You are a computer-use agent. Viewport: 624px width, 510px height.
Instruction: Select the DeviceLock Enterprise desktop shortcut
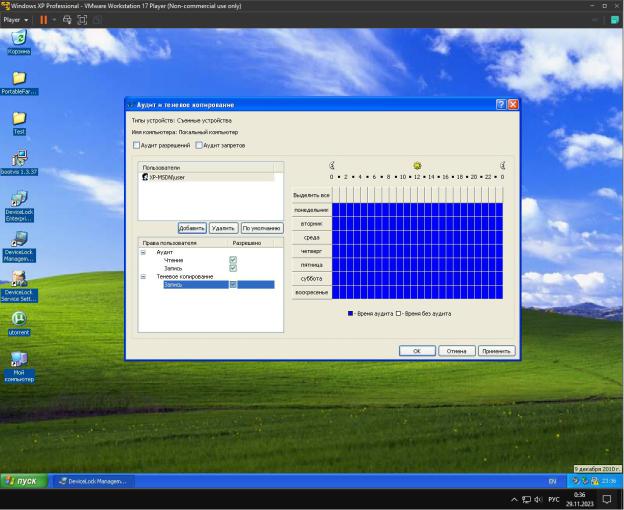click(19, 206)
